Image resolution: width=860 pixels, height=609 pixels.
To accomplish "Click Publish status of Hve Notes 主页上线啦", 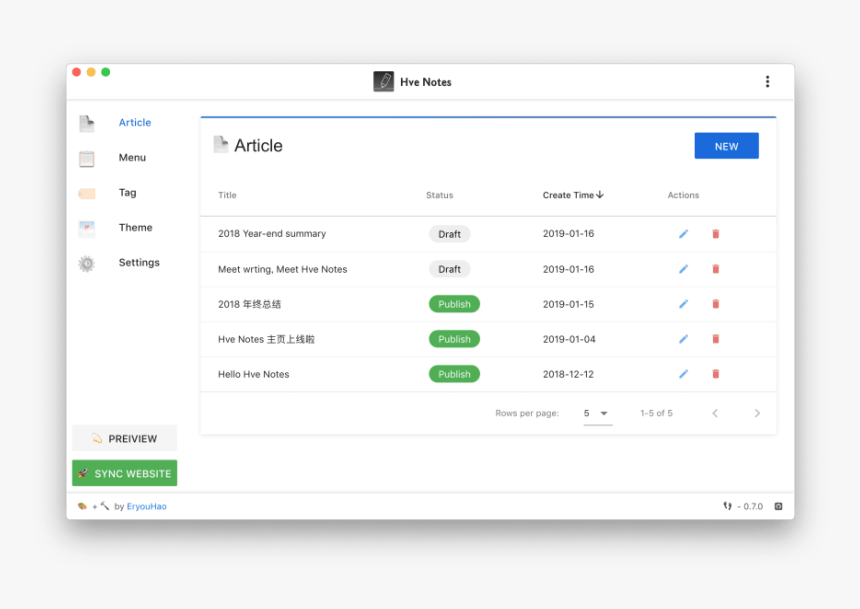I will pos(454,339).
